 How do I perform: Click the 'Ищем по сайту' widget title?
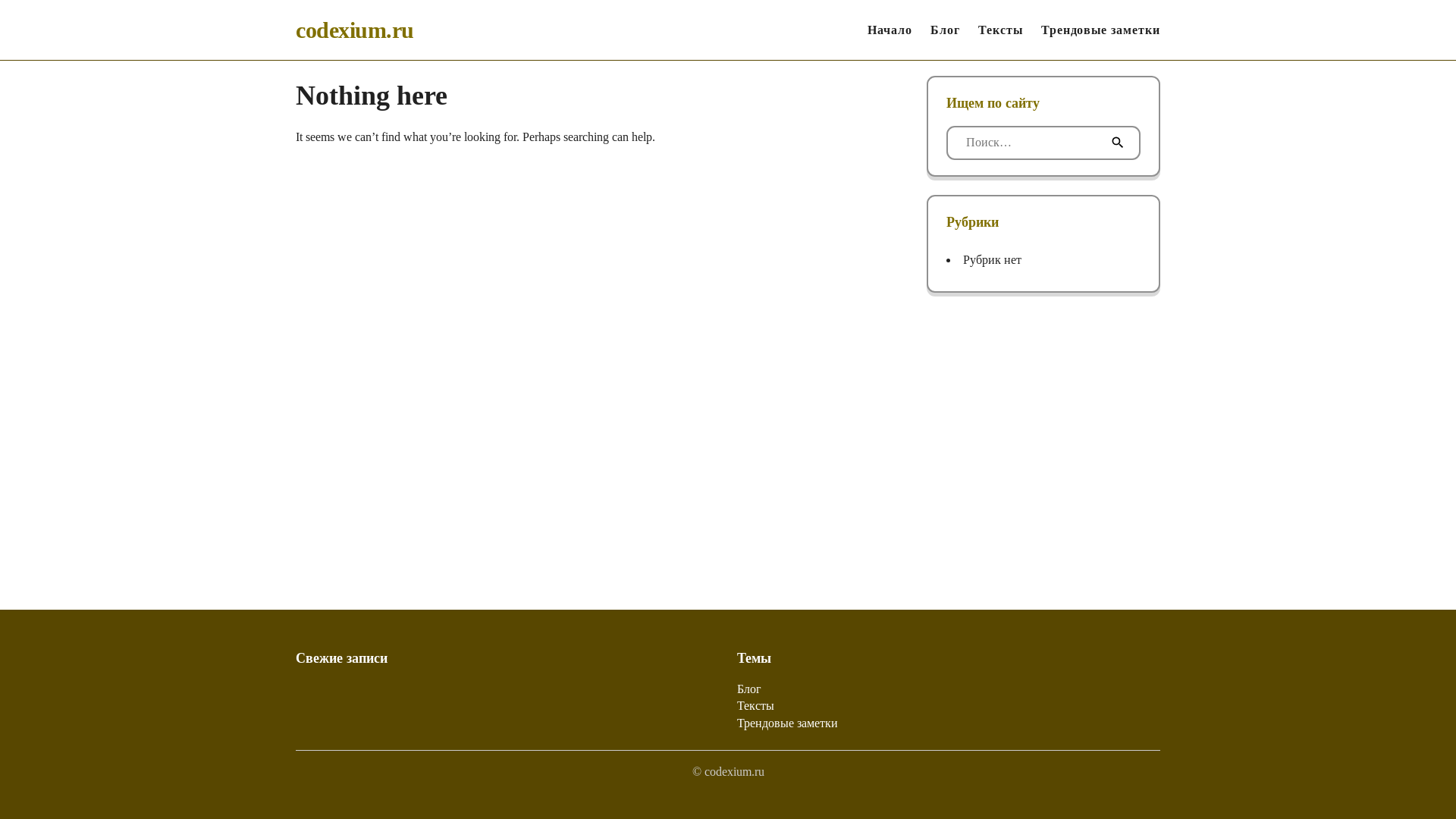[x=993, y=103]
